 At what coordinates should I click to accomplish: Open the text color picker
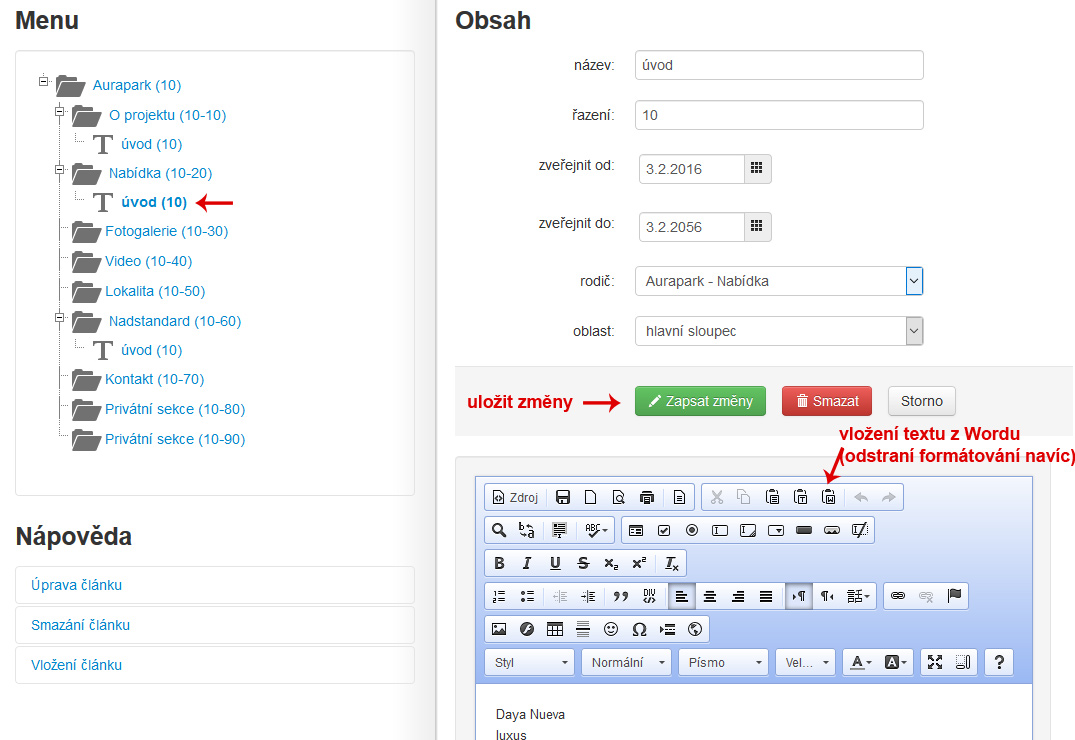coord(859,662)
